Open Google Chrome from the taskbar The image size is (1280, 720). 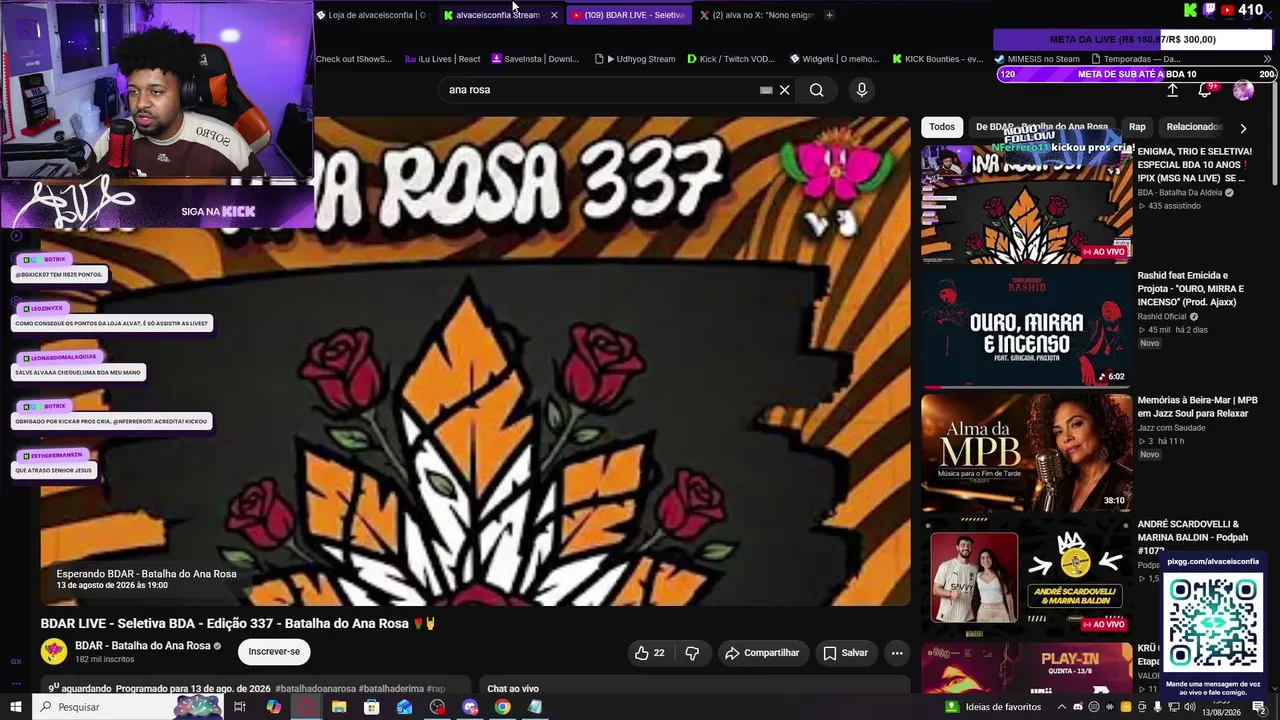(503, 707)
